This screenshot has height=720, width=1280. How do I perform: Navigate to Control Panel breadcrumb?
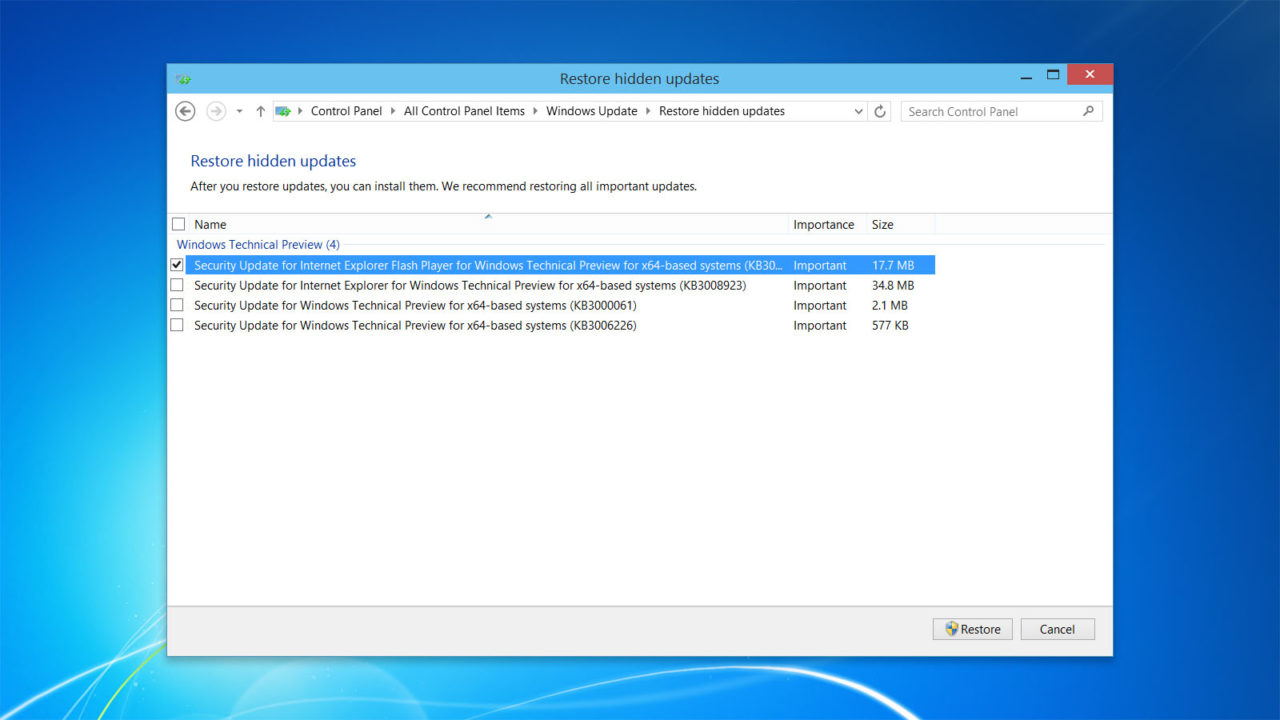pos(346,111)
